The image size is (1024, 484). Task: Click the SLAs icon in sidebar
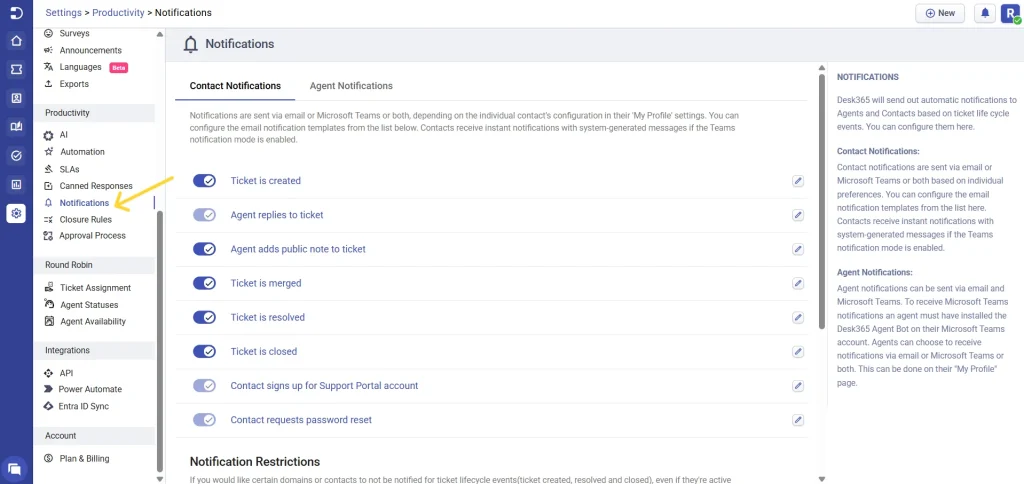(48, 169)
